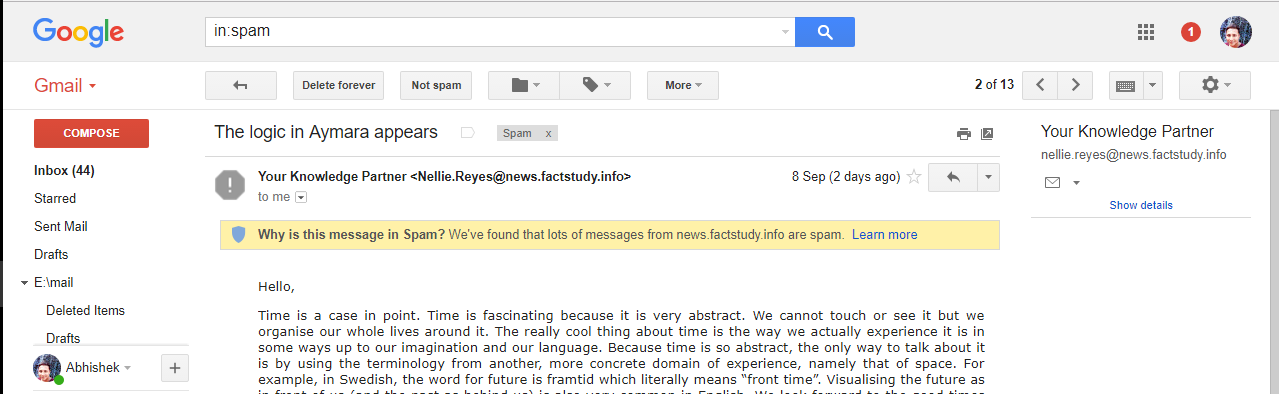The height and width of the screenshot is (394, 1279).
Task: Open the More actions menu
Action: click(x=683, y=85)
